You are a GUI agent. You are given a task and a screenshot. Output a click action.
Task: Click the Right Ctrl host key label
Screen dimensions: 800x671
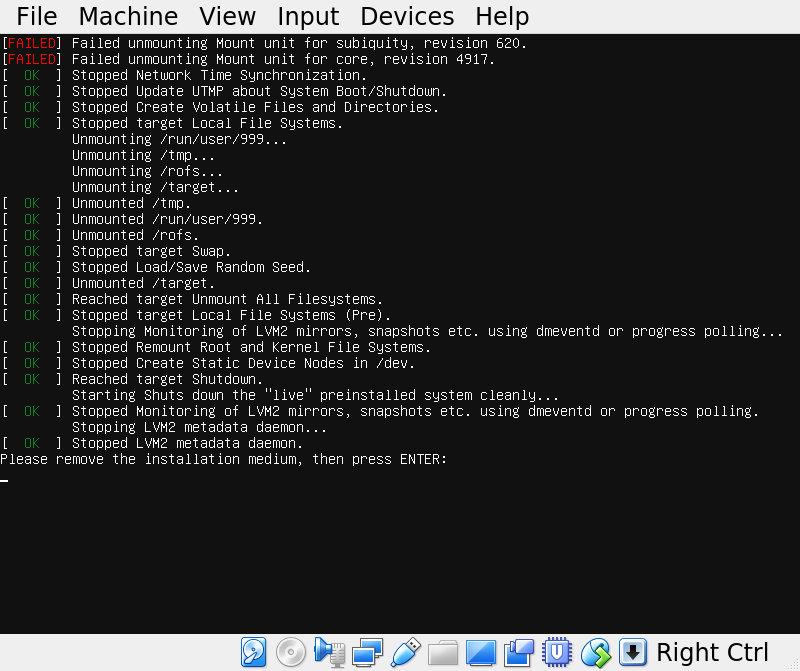pyautogui.click(x=712, y=653)
